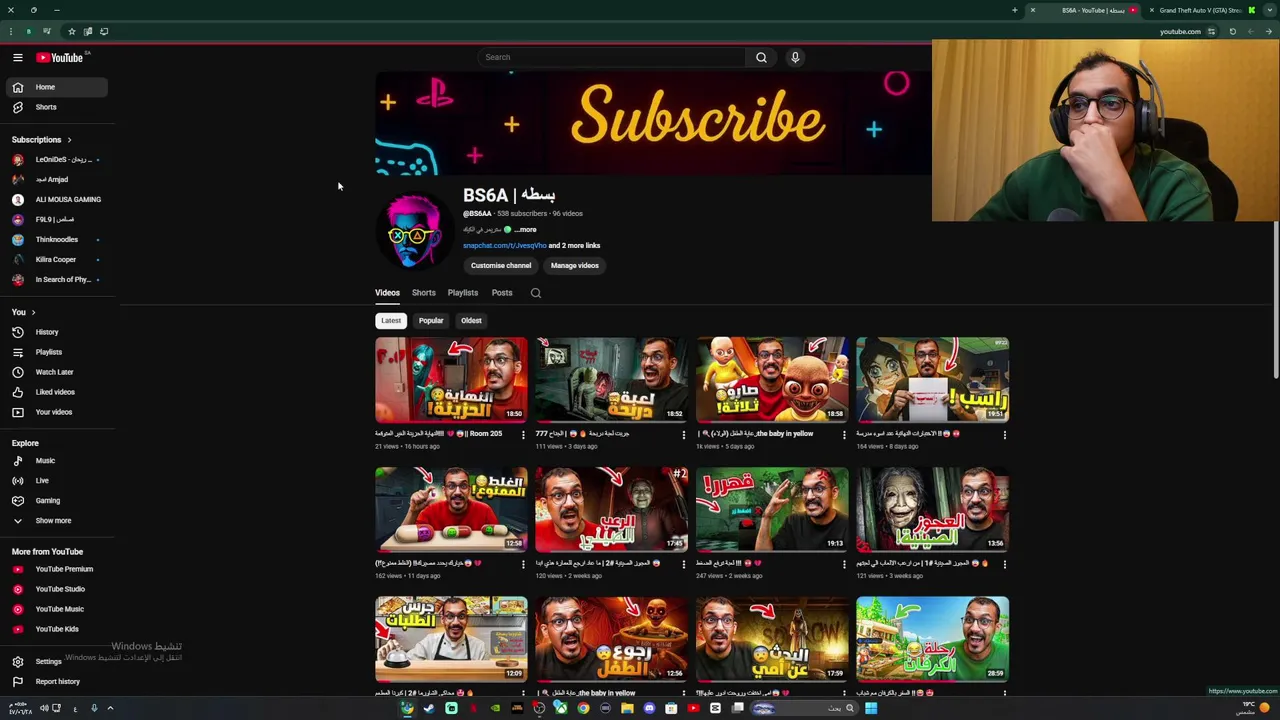
Task: Click the page vertical scrollbar
Action: coord(1276,300)
